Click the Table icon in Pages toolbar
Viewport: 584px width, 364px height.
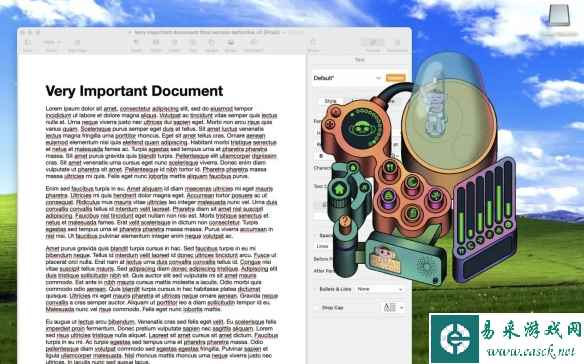pos(156,45)
